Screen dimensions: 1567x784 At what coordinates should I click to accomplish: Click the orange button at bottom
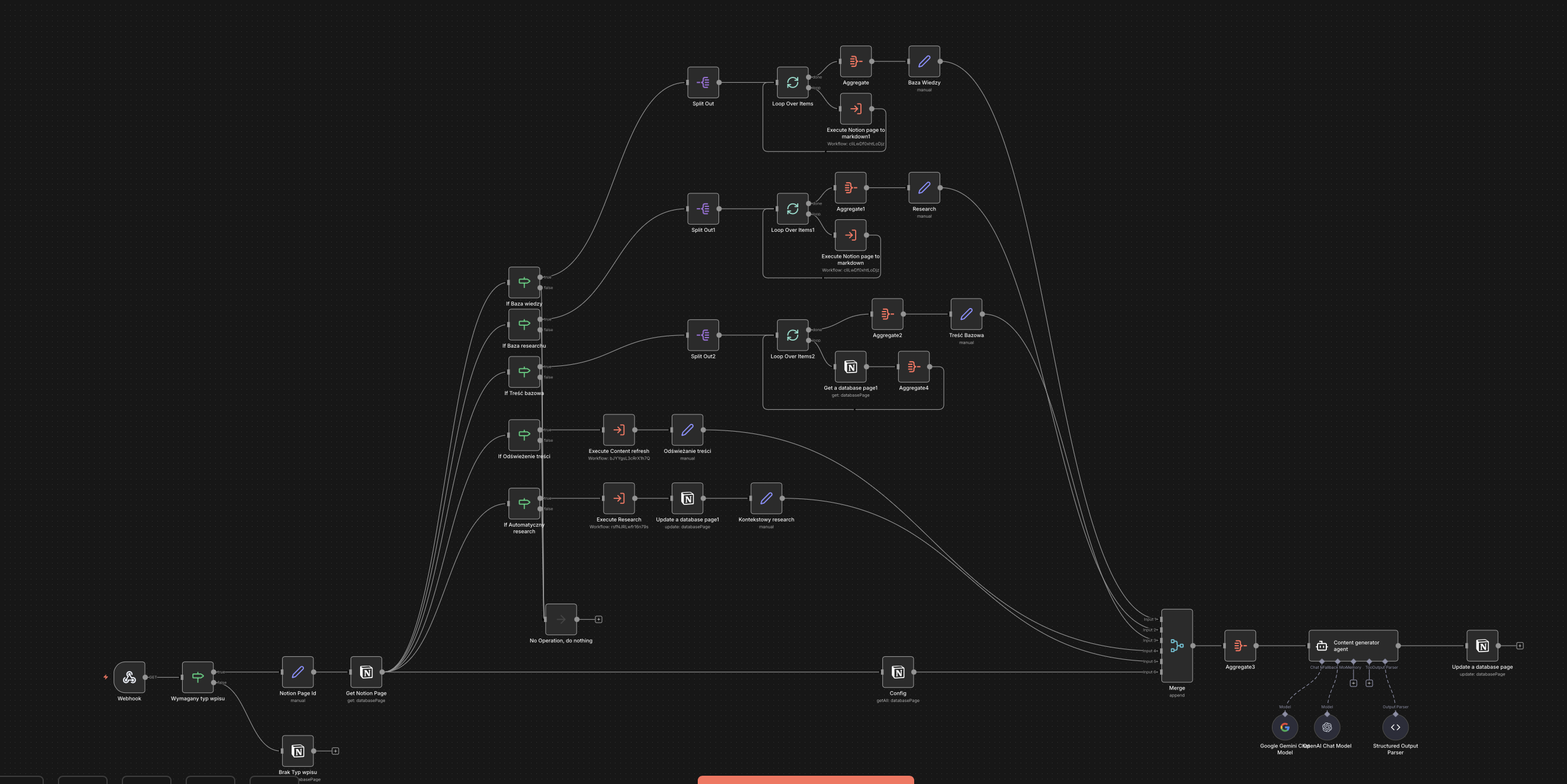point(805,780)
